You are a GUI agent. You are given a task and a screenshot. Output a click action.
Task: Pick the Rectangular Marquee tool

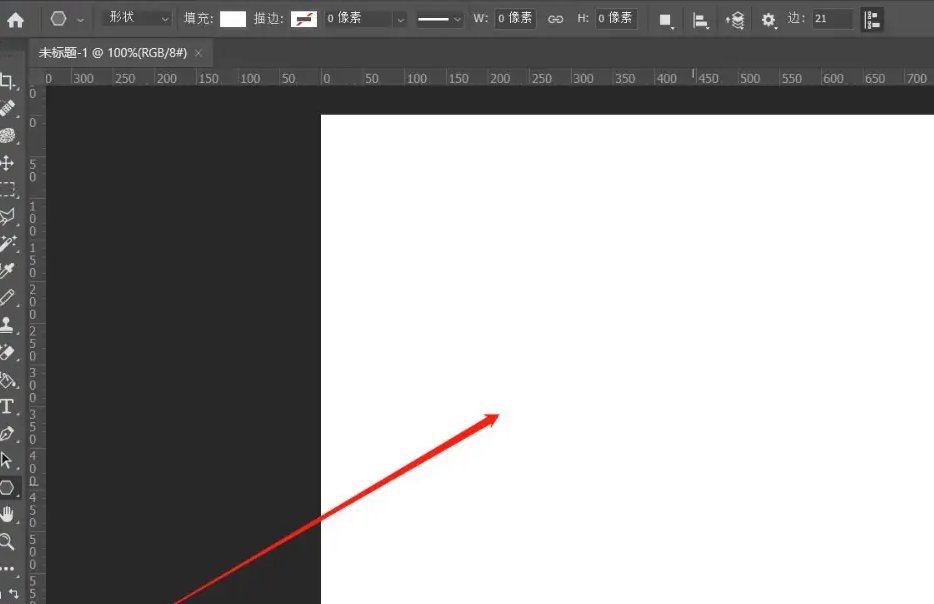7,190
